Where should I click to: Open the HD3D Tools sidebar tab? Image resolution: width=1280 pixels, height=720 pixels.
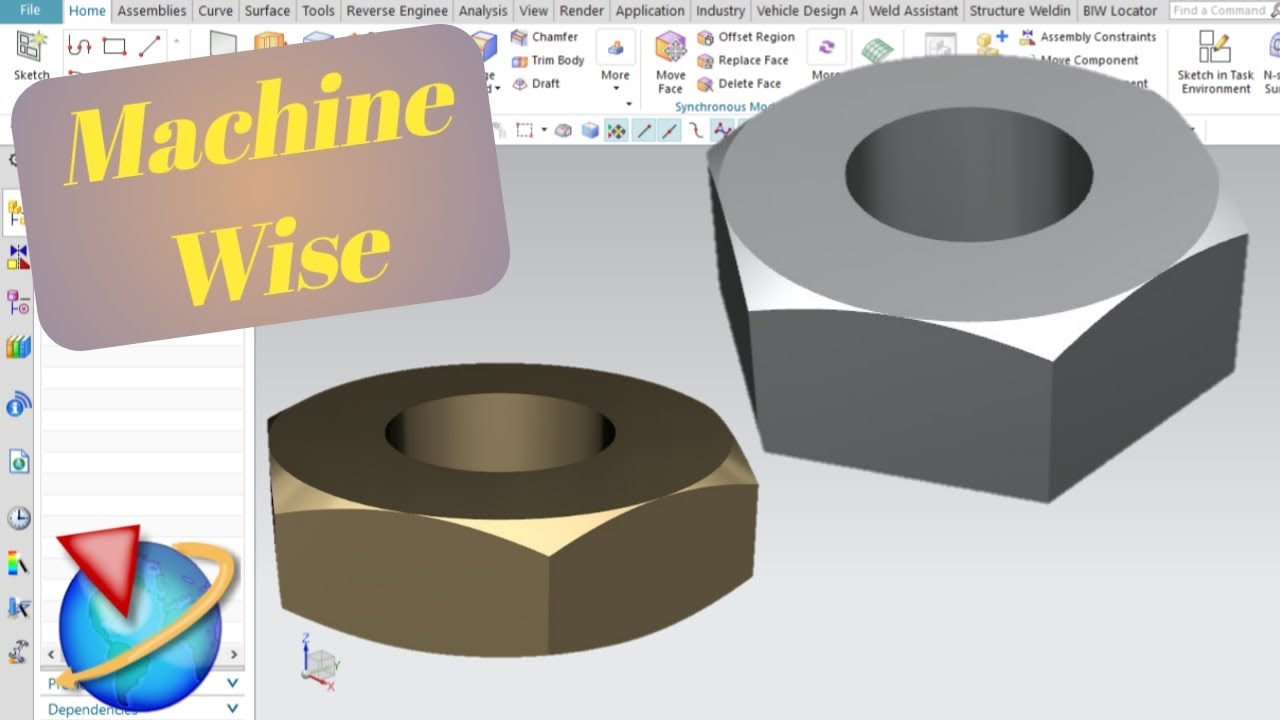click(18, 405)
